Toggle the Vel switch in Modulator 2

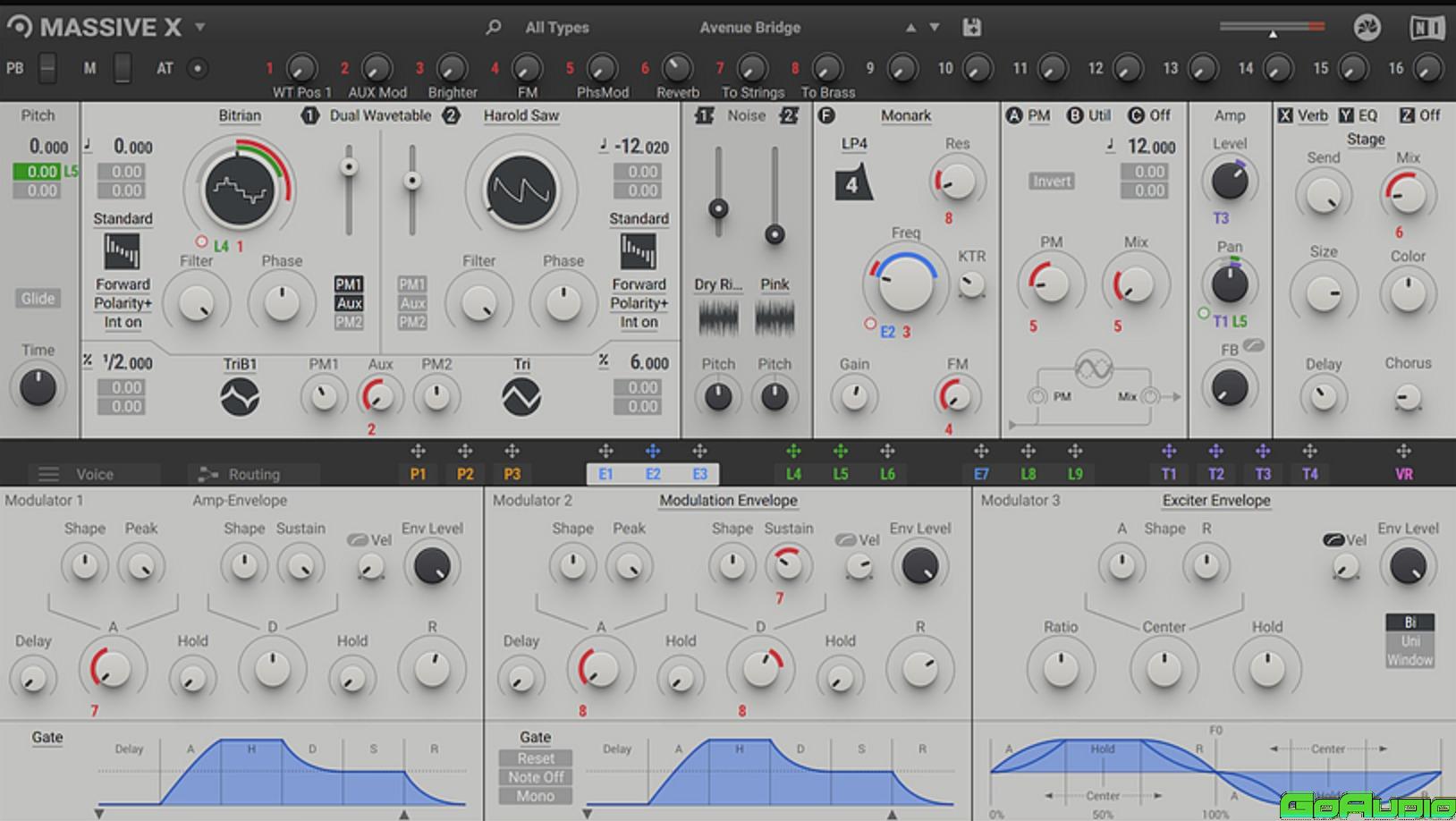845,539
